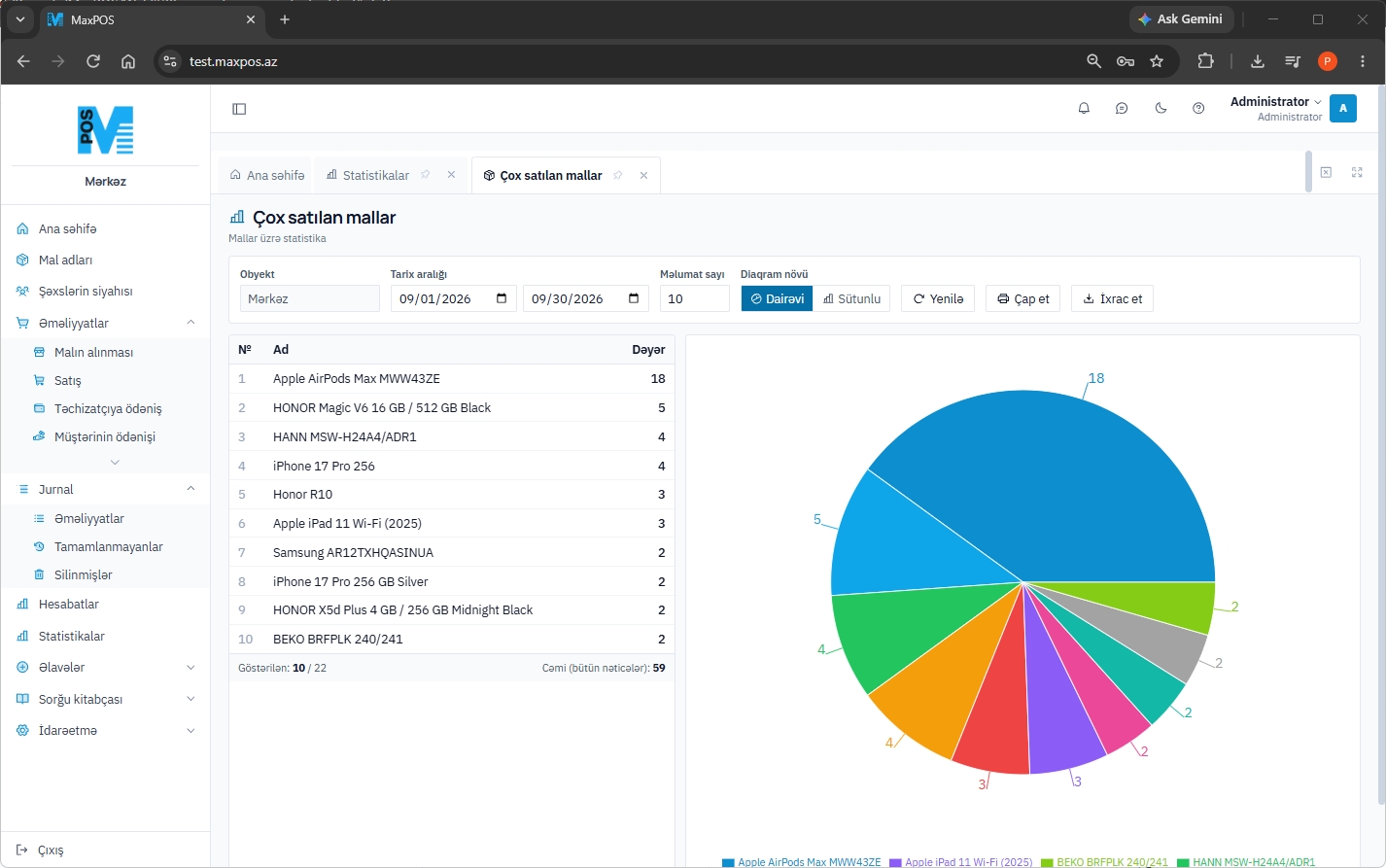Screen dimensions: 1386x868
Task: Click the Çap et print button
Action: (x=1022, y=298)
